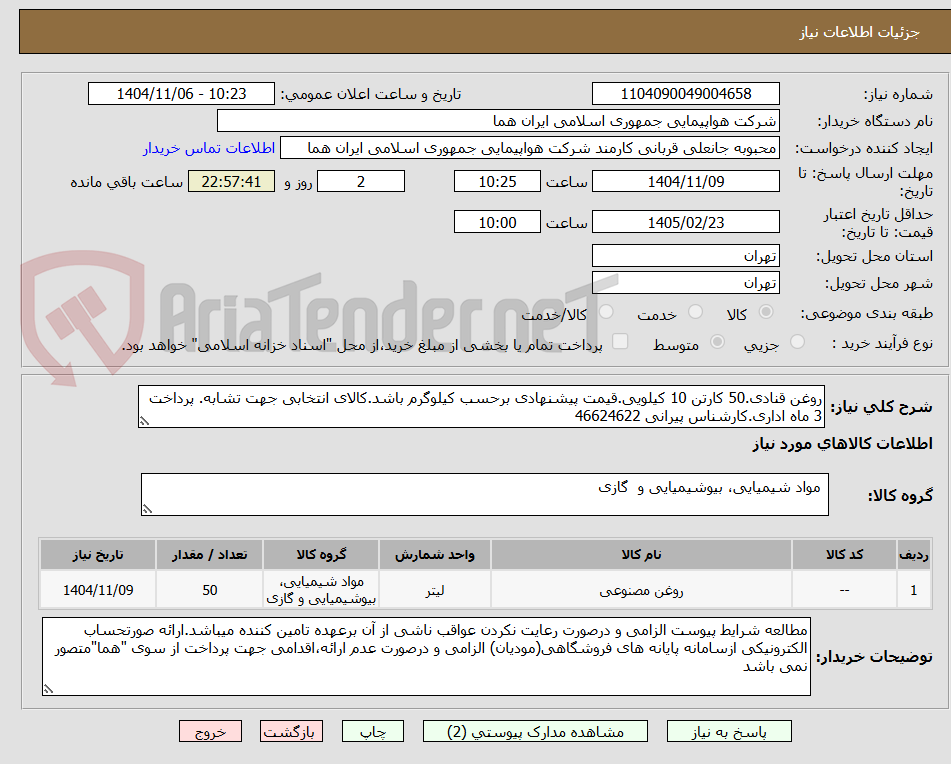Screen dimensions: 951x764
Task: Click the چاپ print button
Action: click(x=372, y=731)
